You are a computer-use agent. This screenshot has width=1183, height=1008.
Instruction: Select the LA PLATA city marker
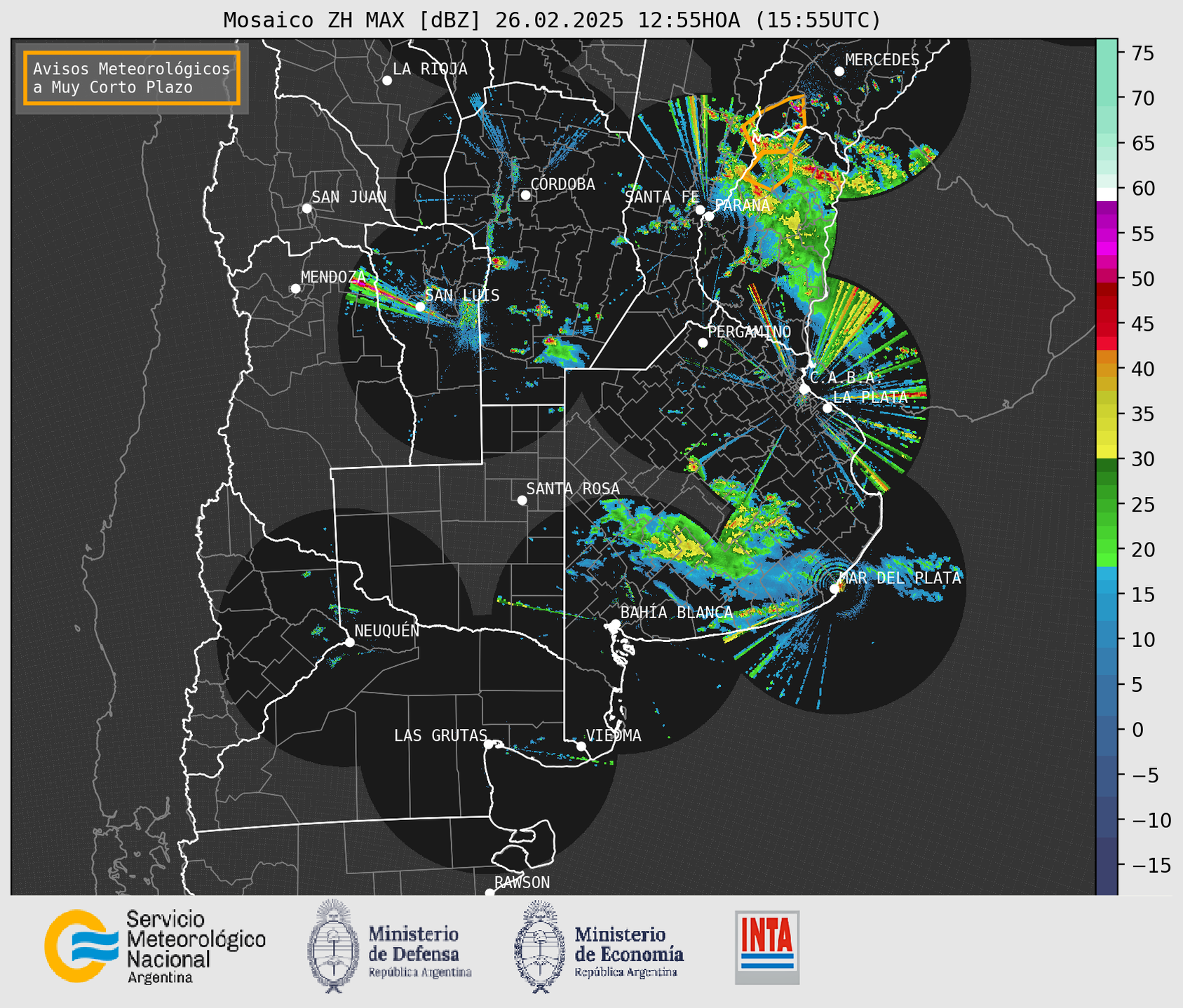point(827,408)
